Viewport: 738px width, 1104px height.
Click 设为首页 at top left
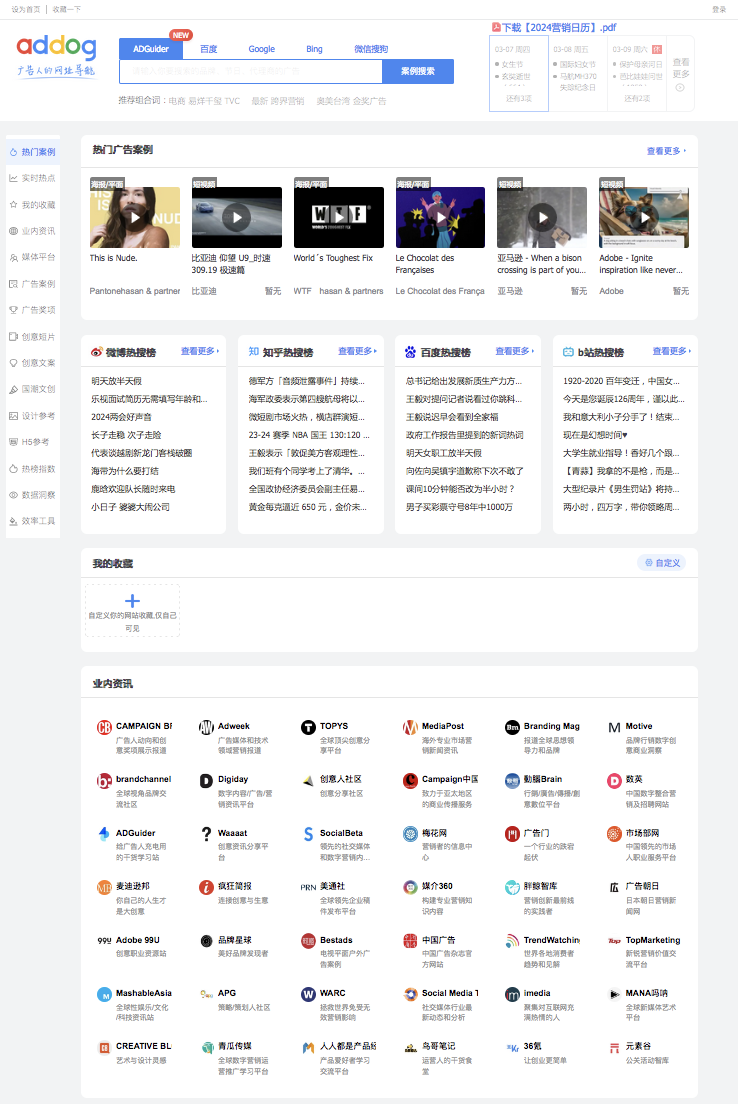pos(25,9)
